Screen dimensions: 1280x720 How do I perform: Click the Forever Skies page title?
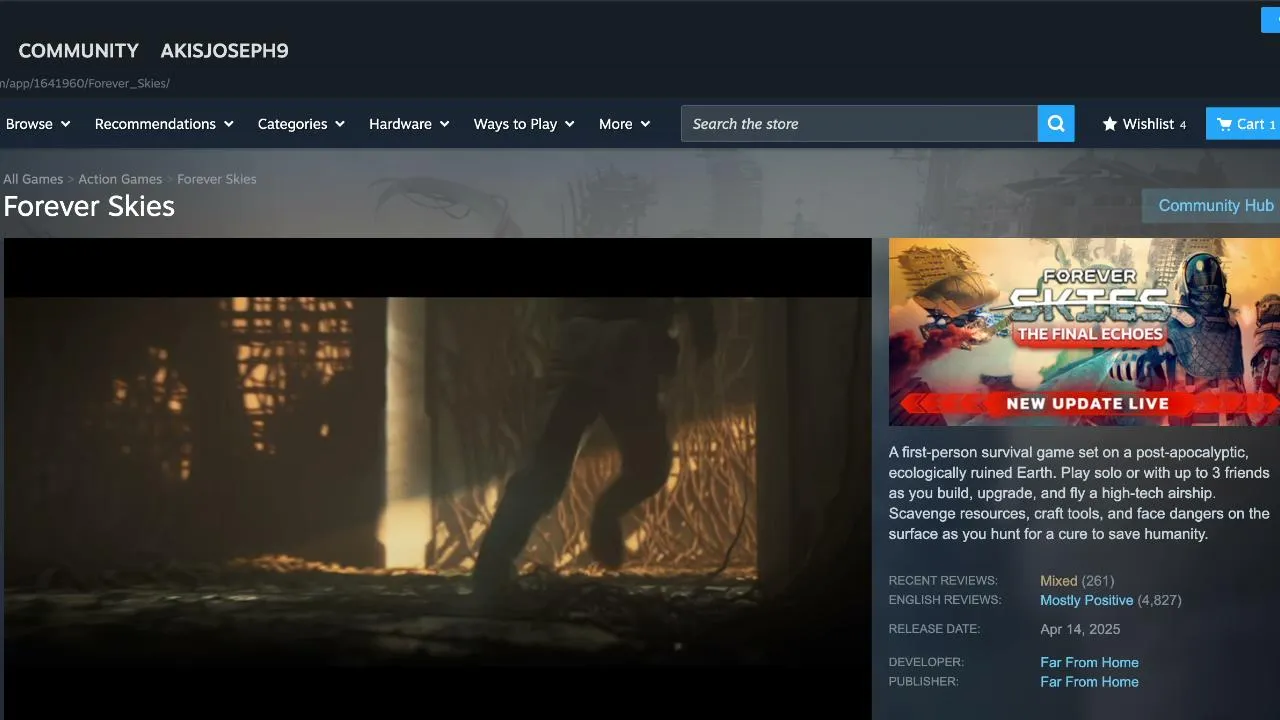pos(89,206)
